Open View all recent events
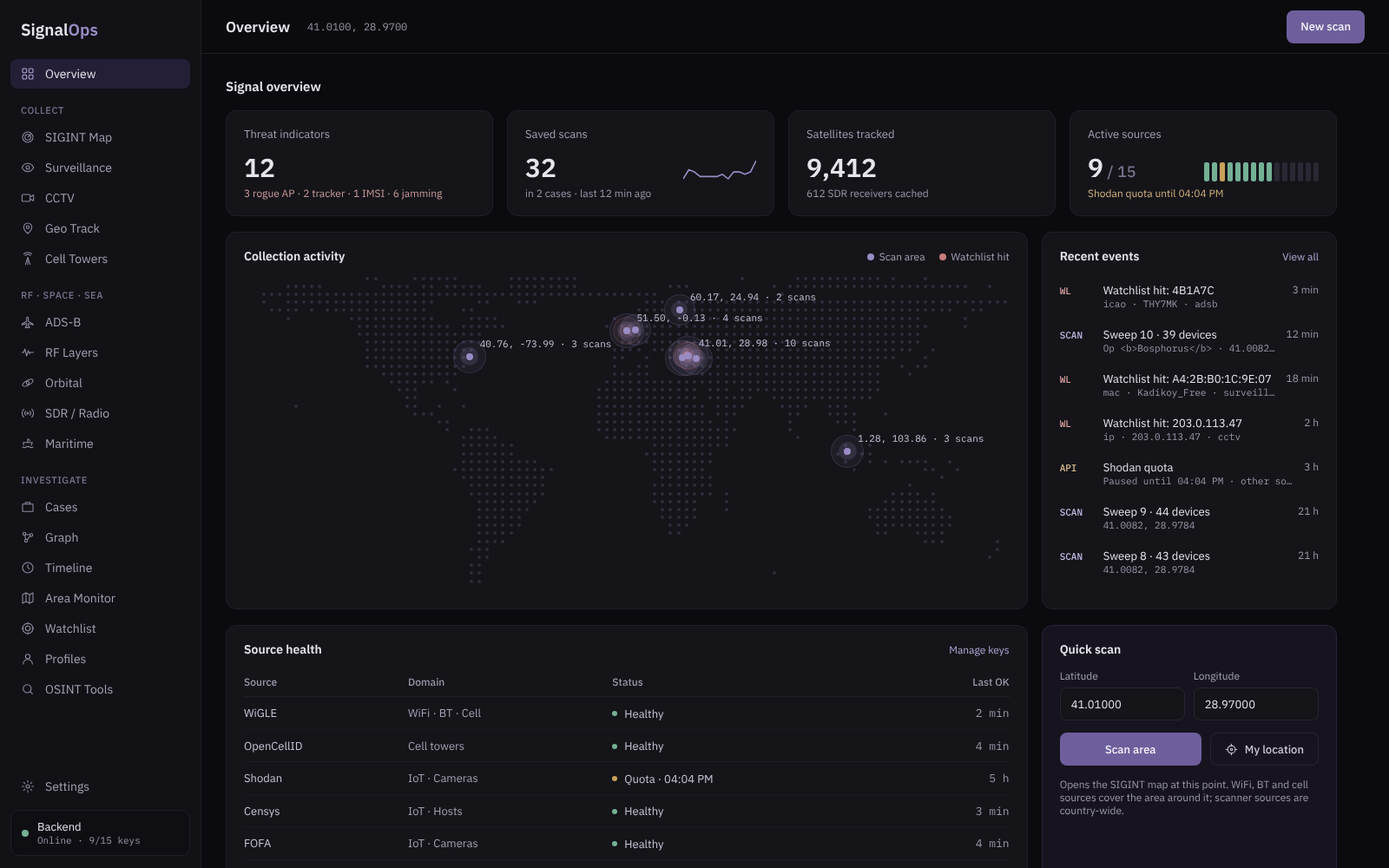Image resolution: width=1389 pixels, height=868 pixels. 1300,257
